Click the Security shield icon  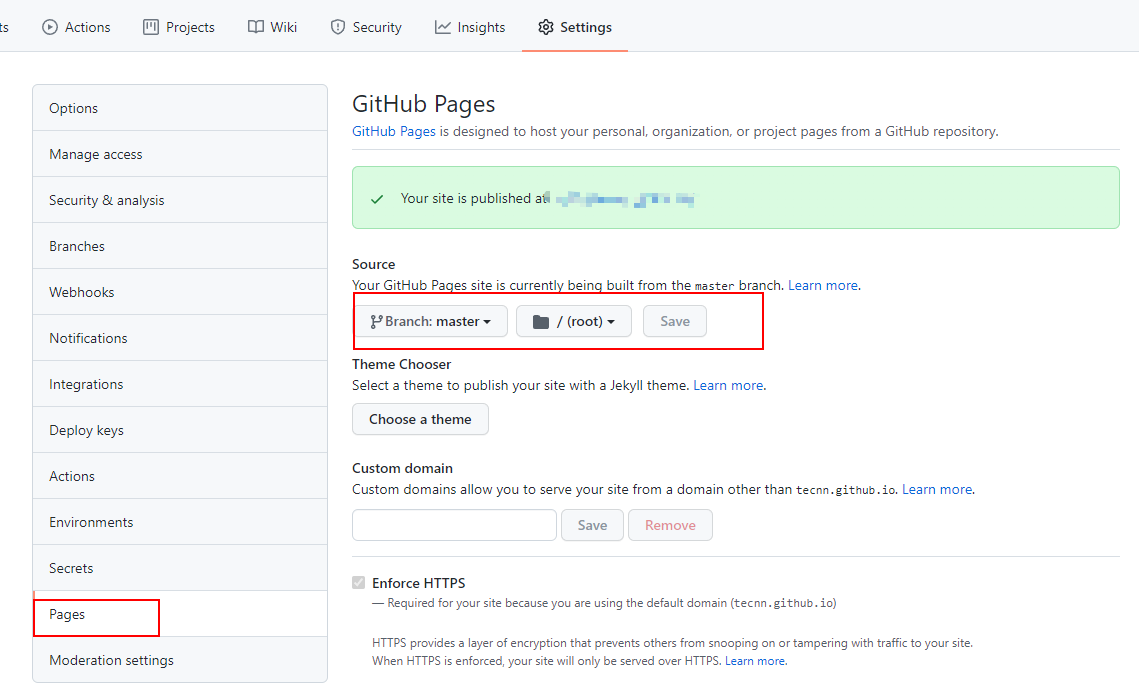click(x=338, y=27)
